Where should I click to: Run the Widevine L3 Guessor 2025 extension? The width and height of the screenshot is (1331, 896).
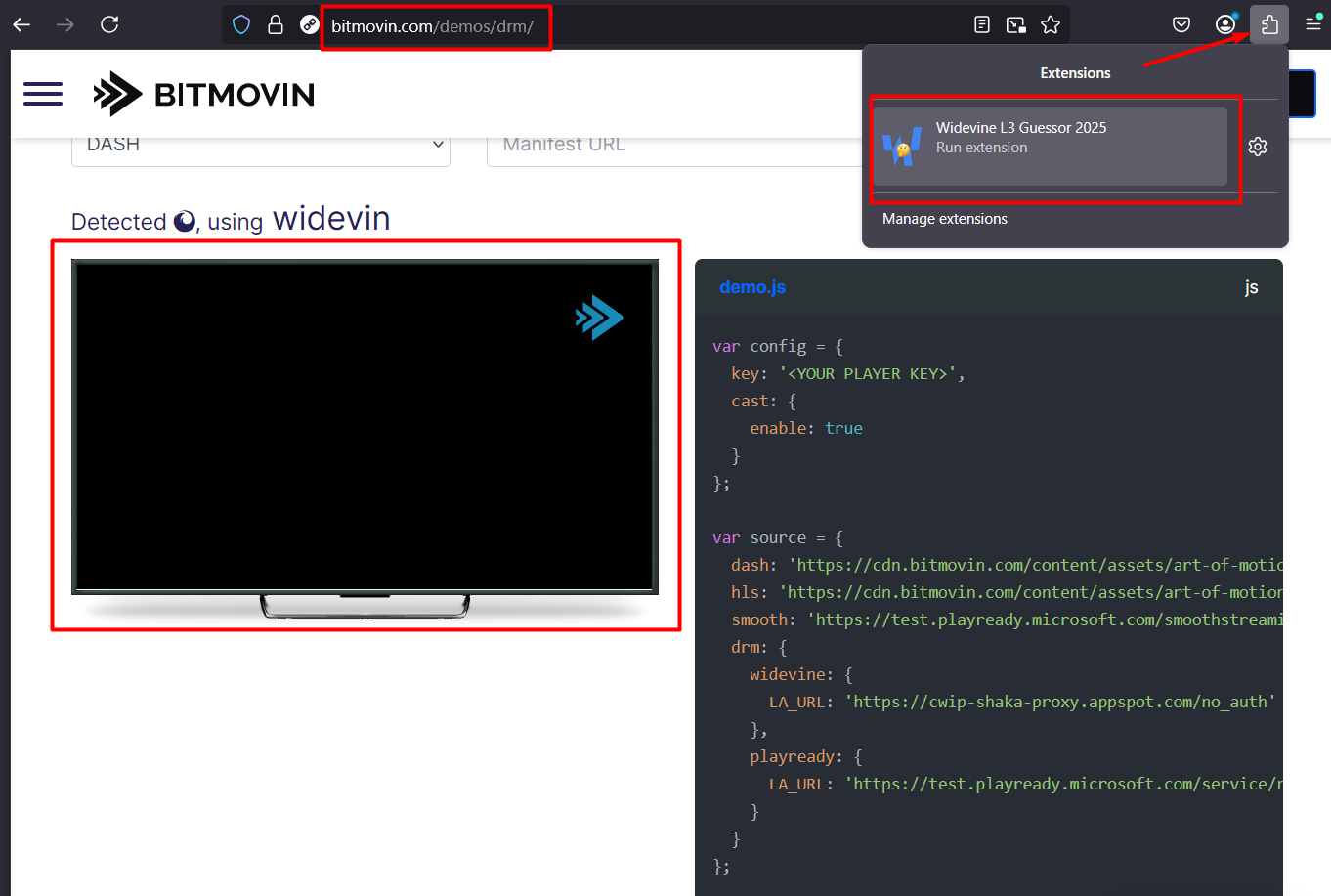tap(1051, 147)
